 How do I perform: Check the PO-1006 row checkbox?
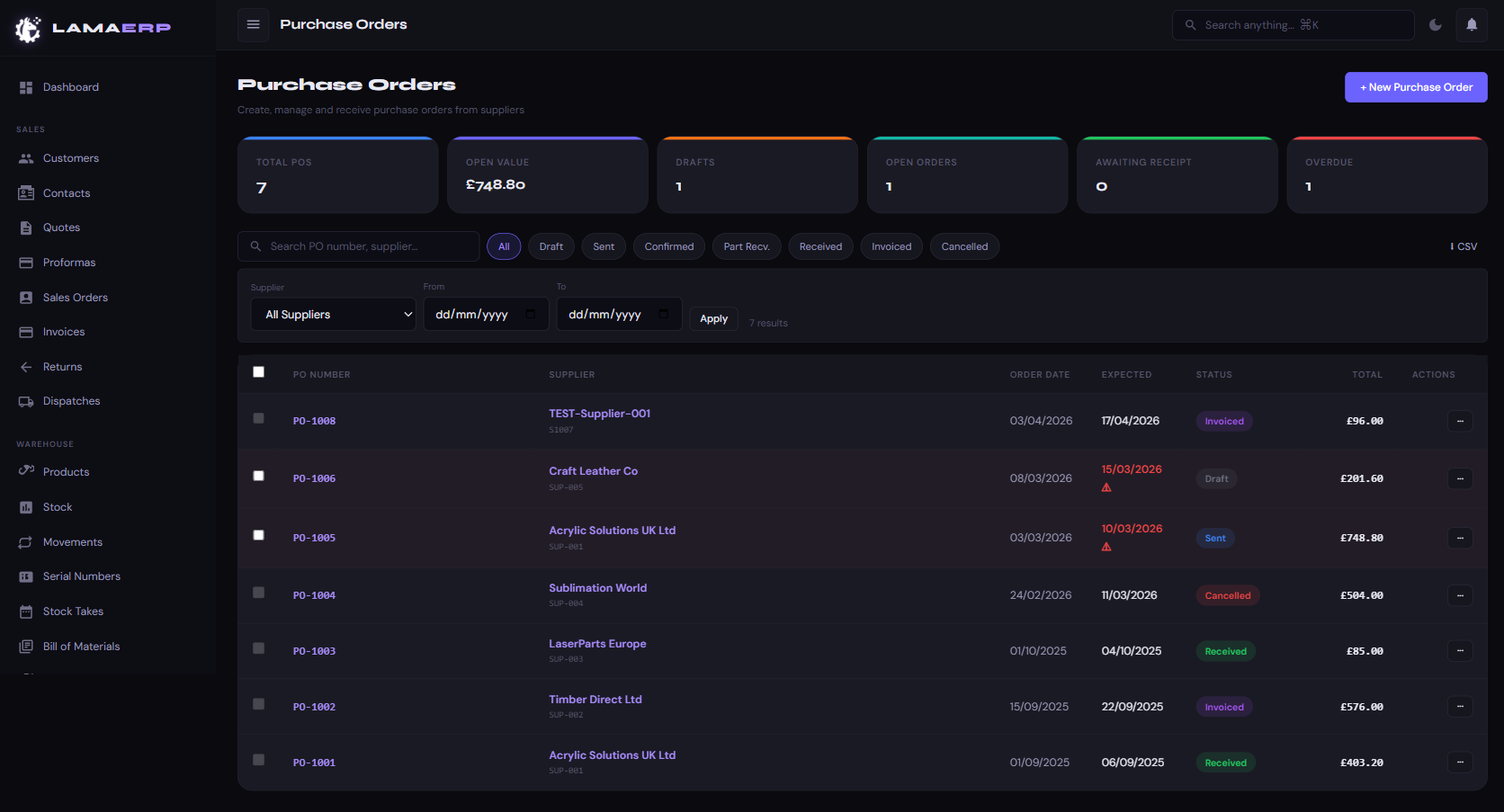259,476
